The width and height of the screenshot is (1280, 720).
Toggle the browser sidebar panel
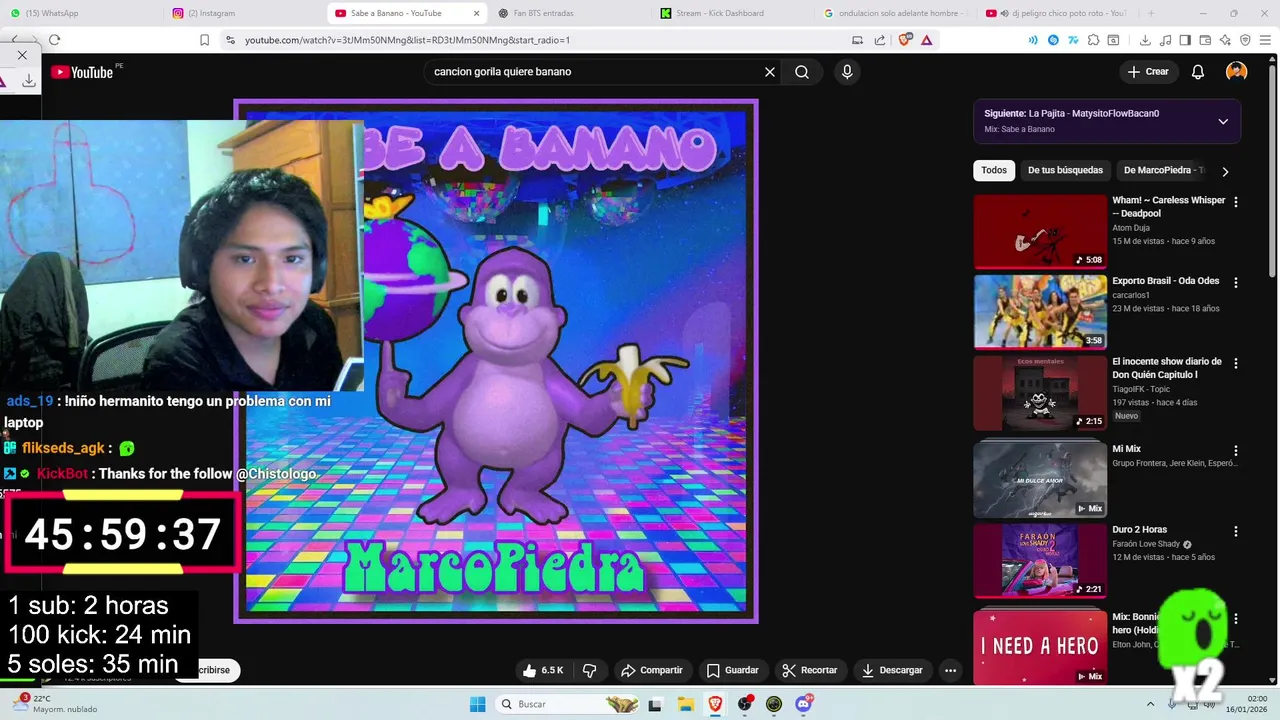[x=1185, y=40]
